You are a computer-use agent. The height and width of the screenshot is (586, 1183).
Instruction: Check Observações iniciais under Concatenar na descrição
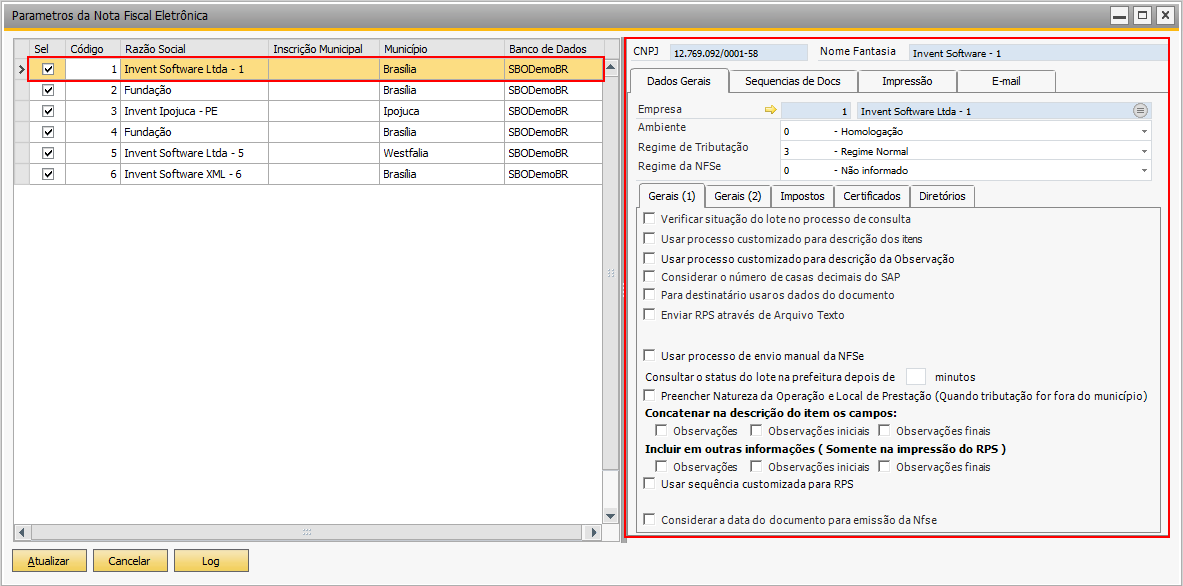click(755, 431)
